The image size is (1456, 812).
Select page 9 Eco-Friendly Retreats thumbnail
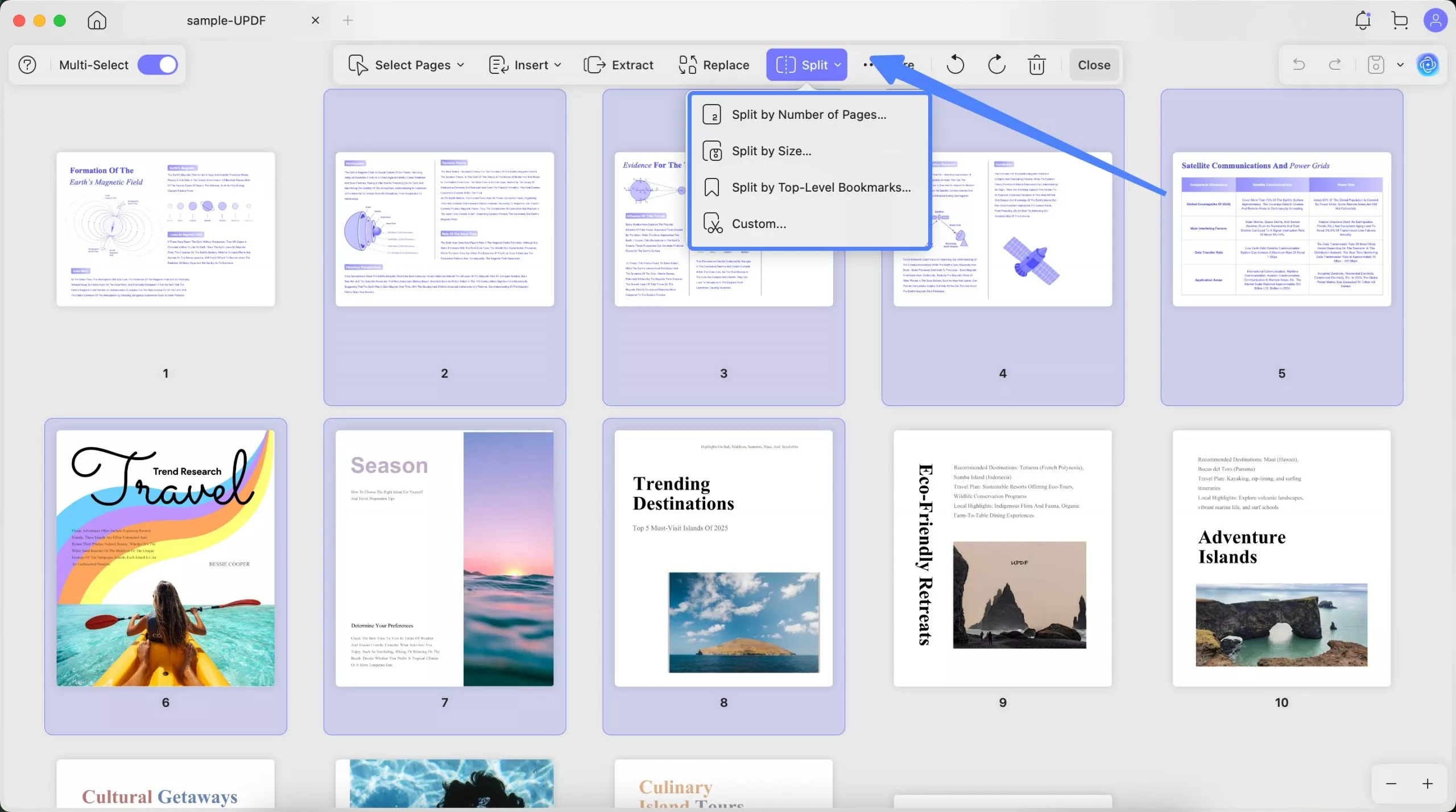(x=1003, y=558)
